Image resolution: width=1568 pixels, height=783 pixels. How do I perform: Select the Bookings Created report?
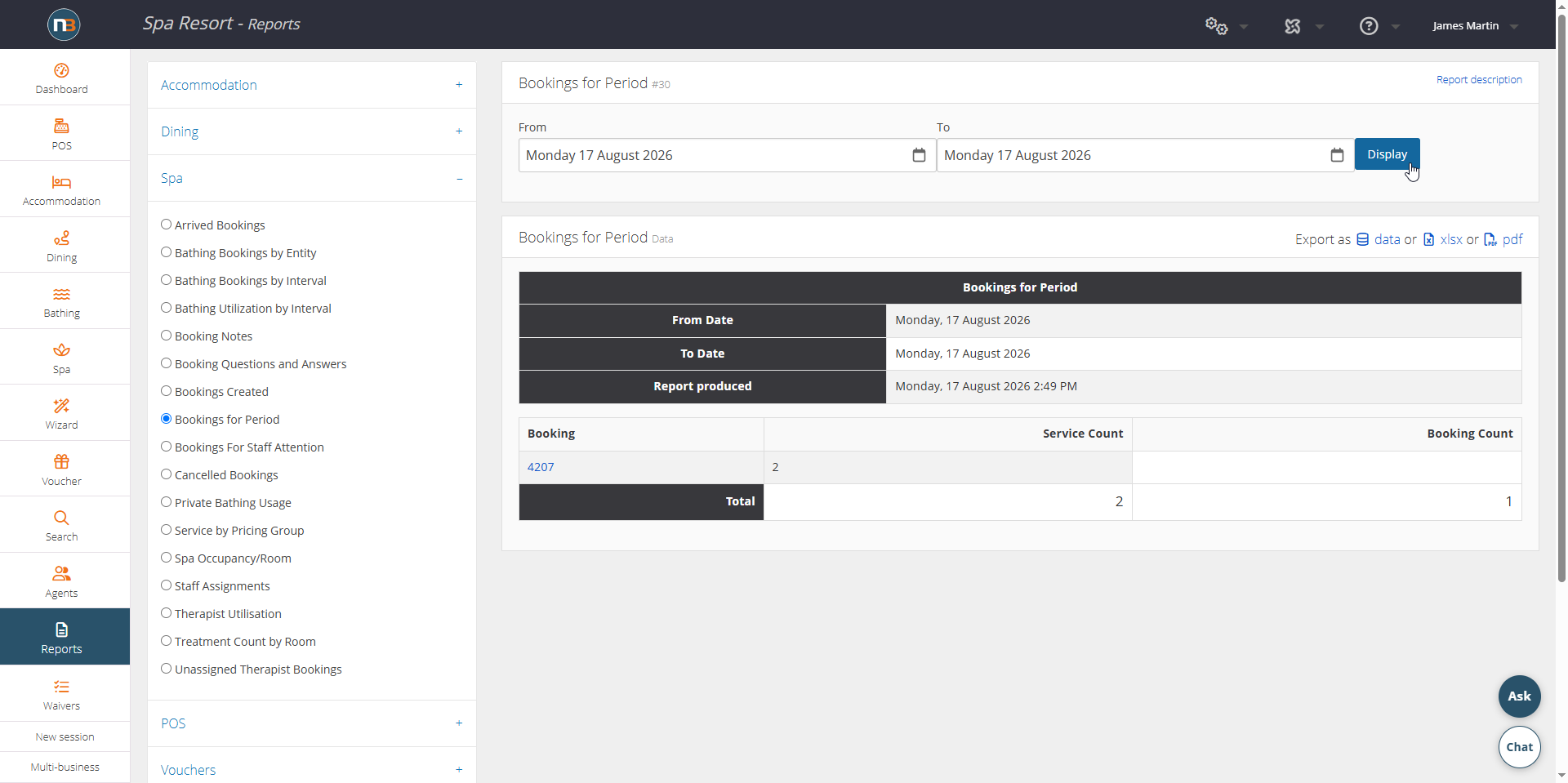pos(166,391)
